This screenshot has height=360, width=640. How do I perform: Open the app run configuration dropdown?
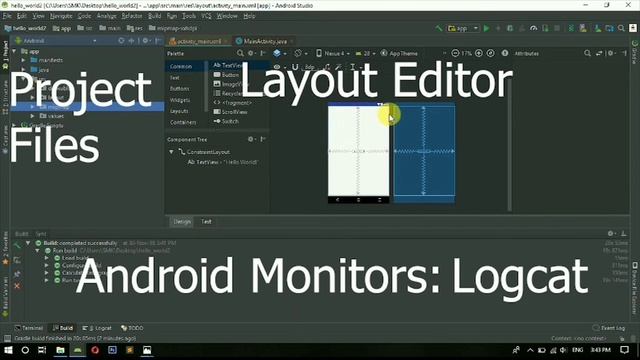463,28
